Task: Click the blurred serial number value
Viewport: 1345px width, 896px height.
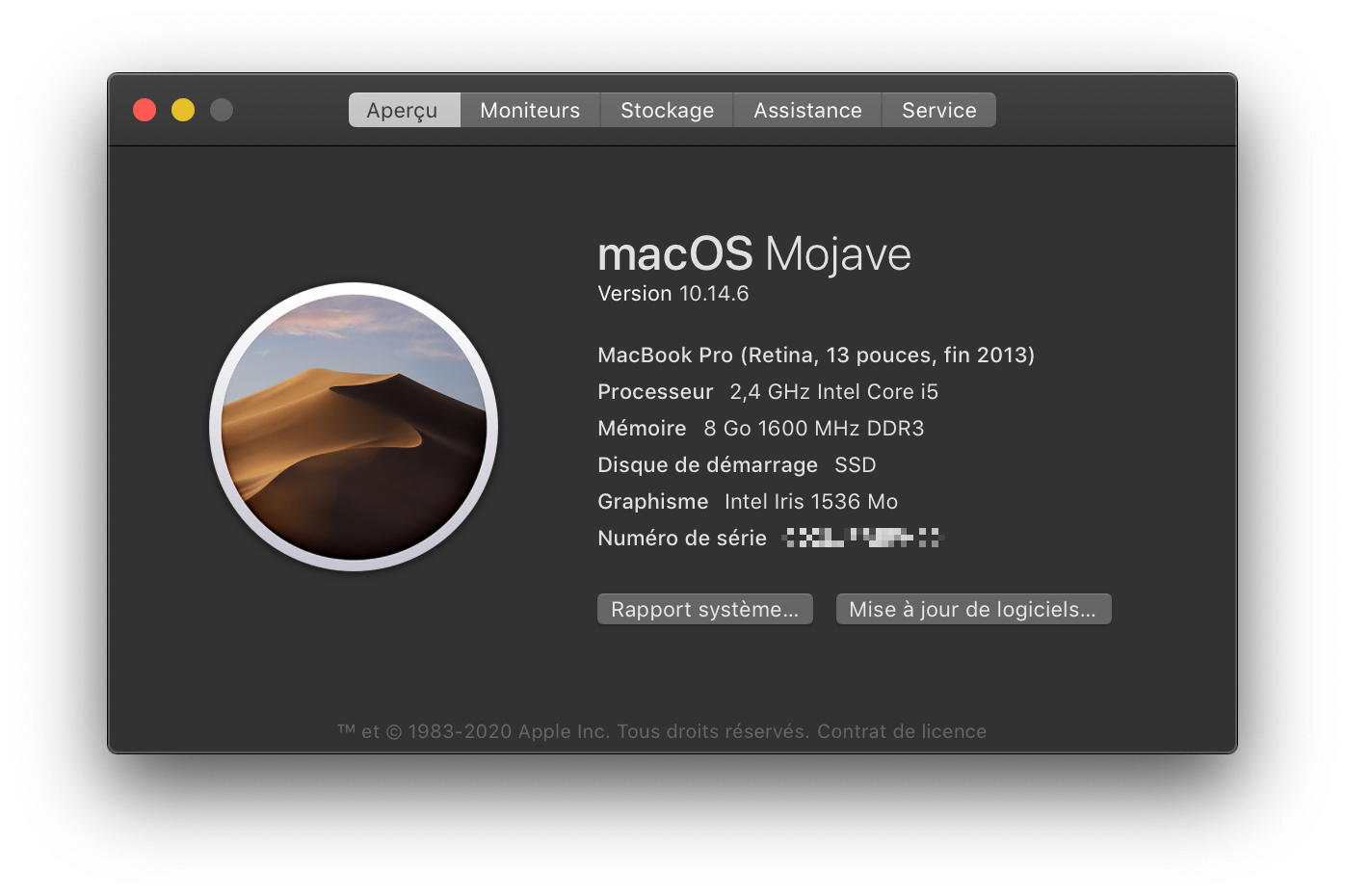Action: coord(862,538)
